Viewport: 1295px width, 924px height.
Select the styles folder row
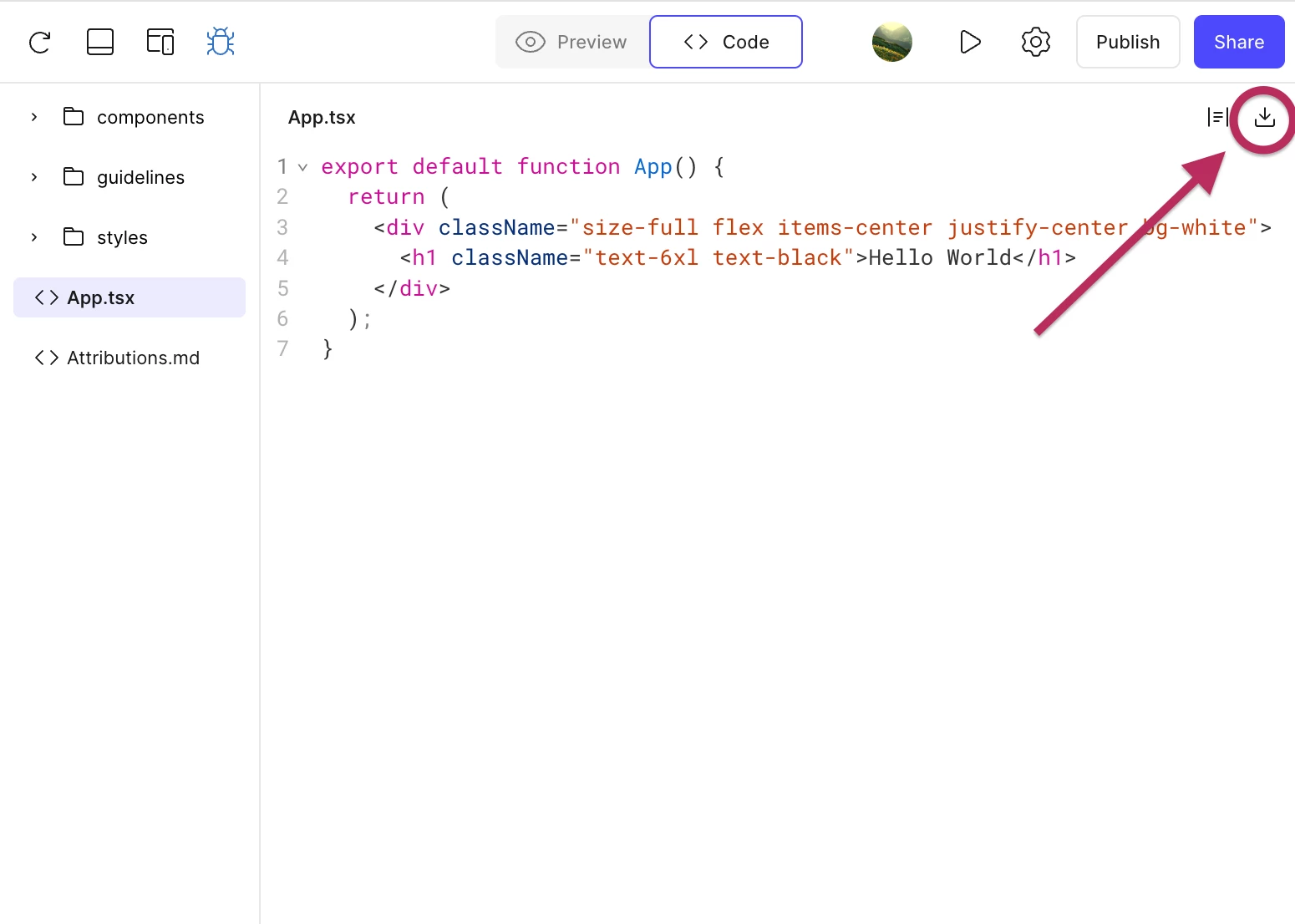(x=129, y=237)
